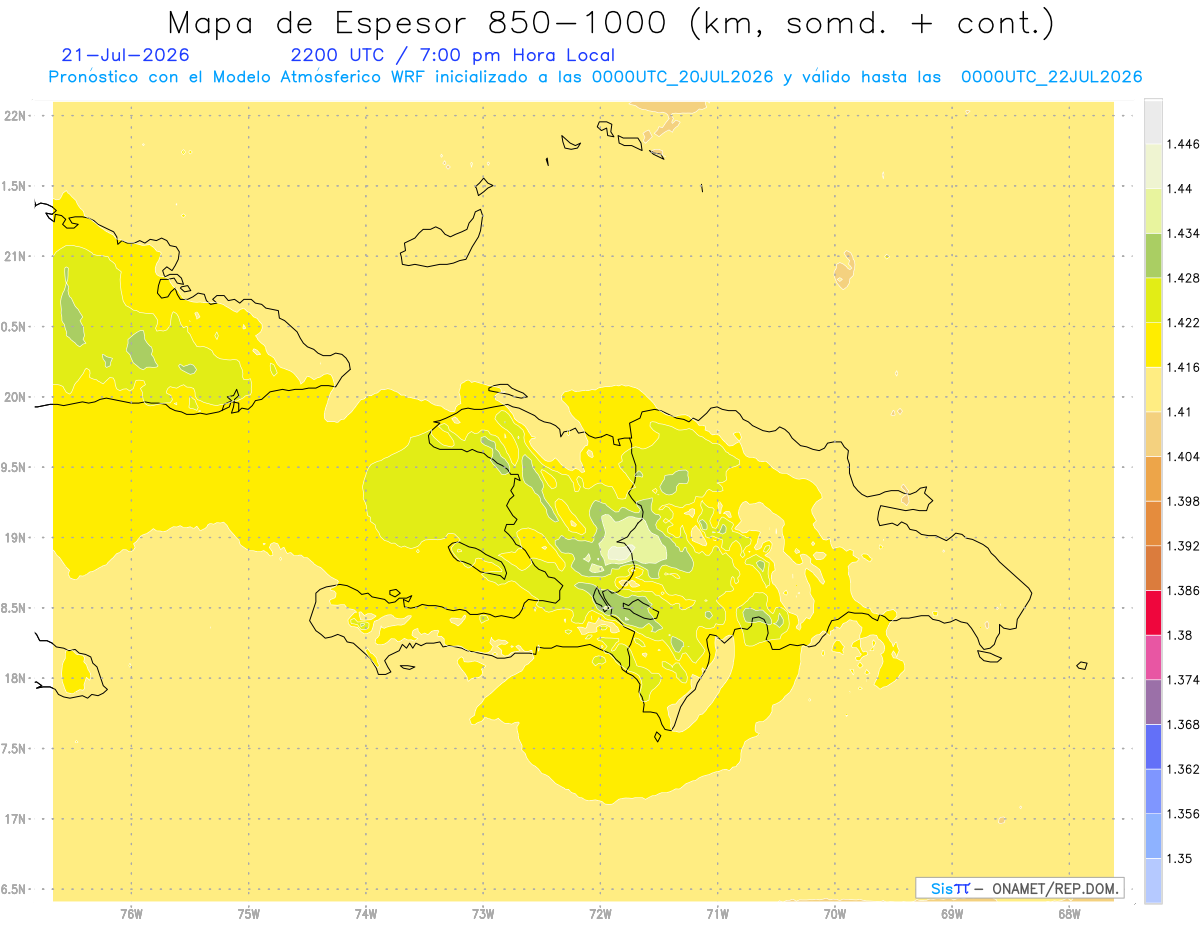Click the '22N' latitude axis label
The image size is (1200, 927).
(x=15, y=115)
